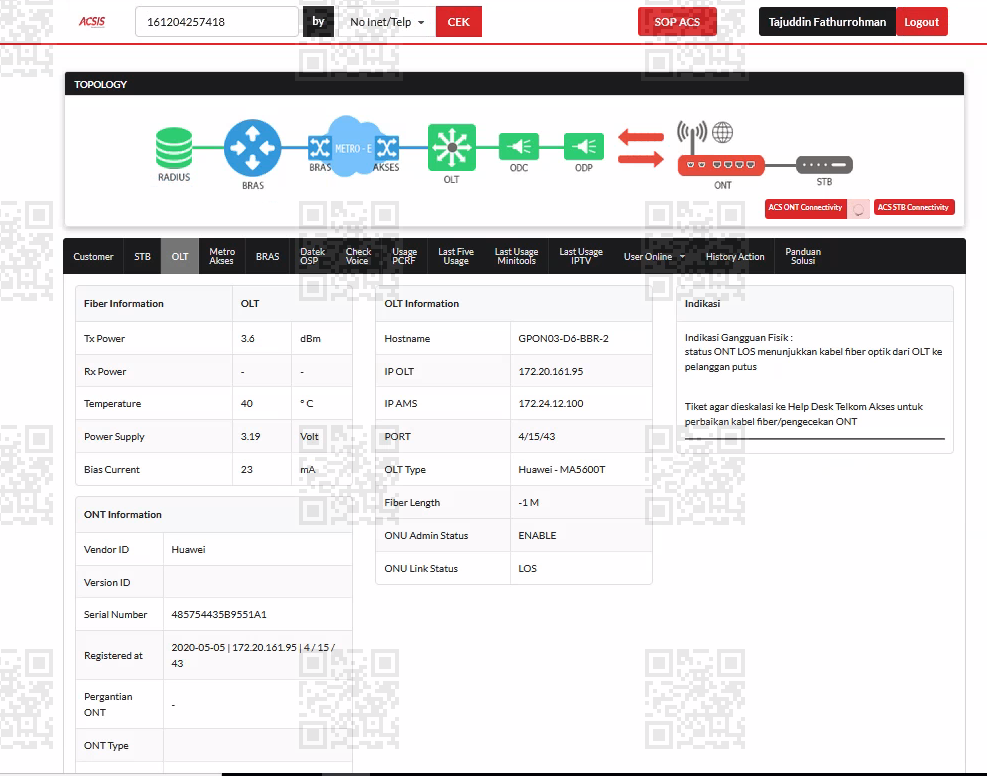The width and height of the screenshot is (987, 776).
Task: Click the Metro-E cloud icon
Action: tap(352, 147)
